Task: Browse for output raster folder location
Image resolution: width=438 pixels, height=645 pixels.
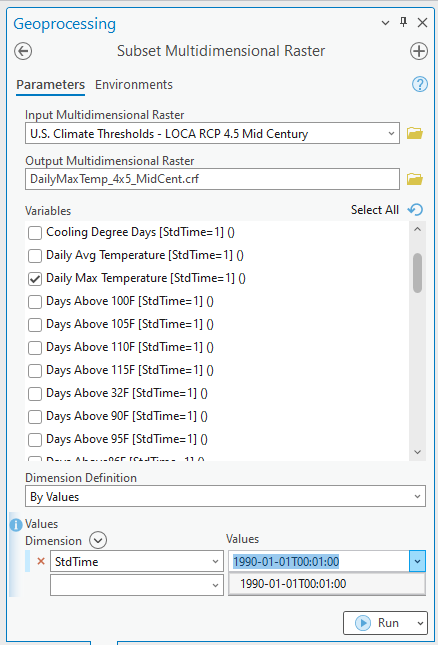Action: tap(415, 179)
